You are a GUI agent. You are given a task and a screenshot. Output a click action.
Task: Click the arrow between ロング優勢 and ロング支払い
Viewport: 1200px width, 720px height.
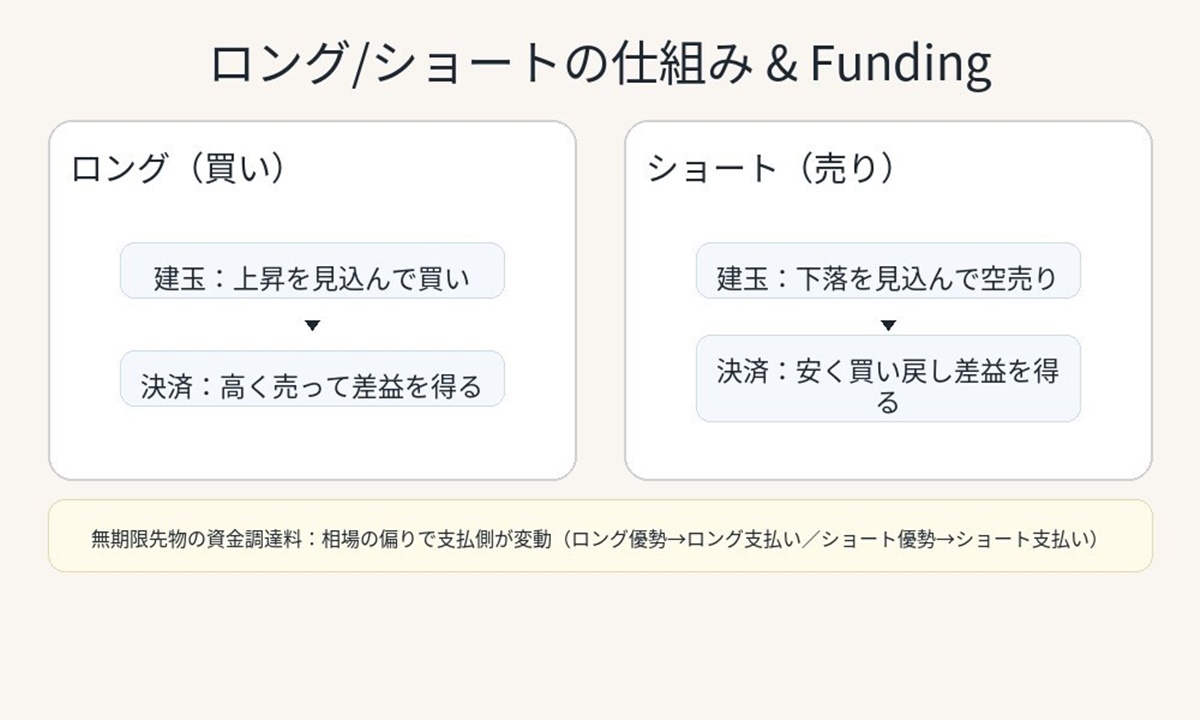[x=675, y=539]
